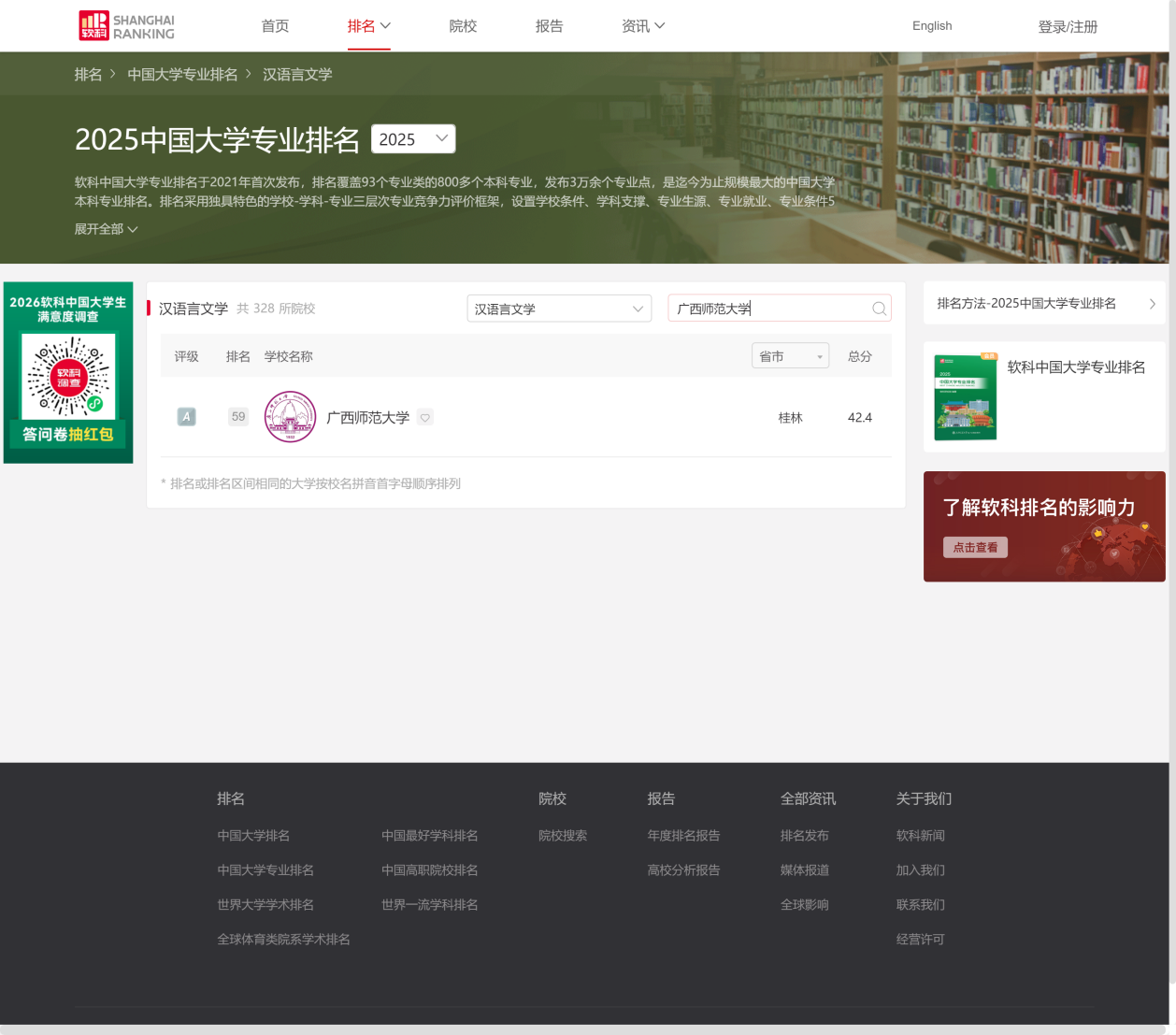The width and height of the screenshot is (1176, 1035).
Task: Open the 省市 province filter dropdown
Action: click(x=790, y=356)
